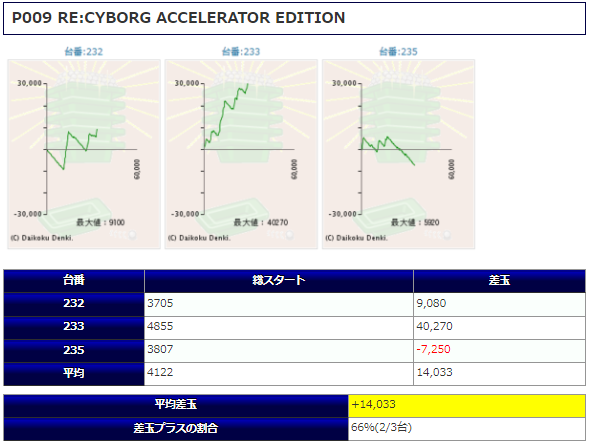The height and width of the screenshot is (447, 593).
Task: Click the yellow +14,033 average cell
Action: [x=467, y=406]
